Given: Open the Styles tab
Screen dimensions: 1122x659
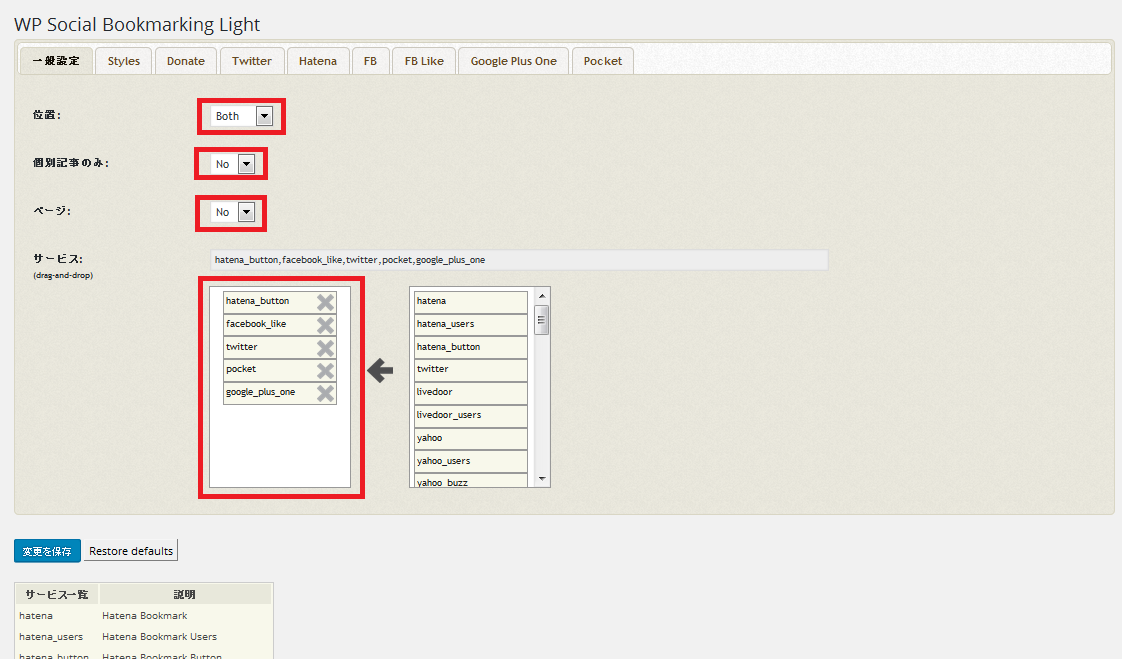Looking at the screenshot, I should click(x=124, y=61).
